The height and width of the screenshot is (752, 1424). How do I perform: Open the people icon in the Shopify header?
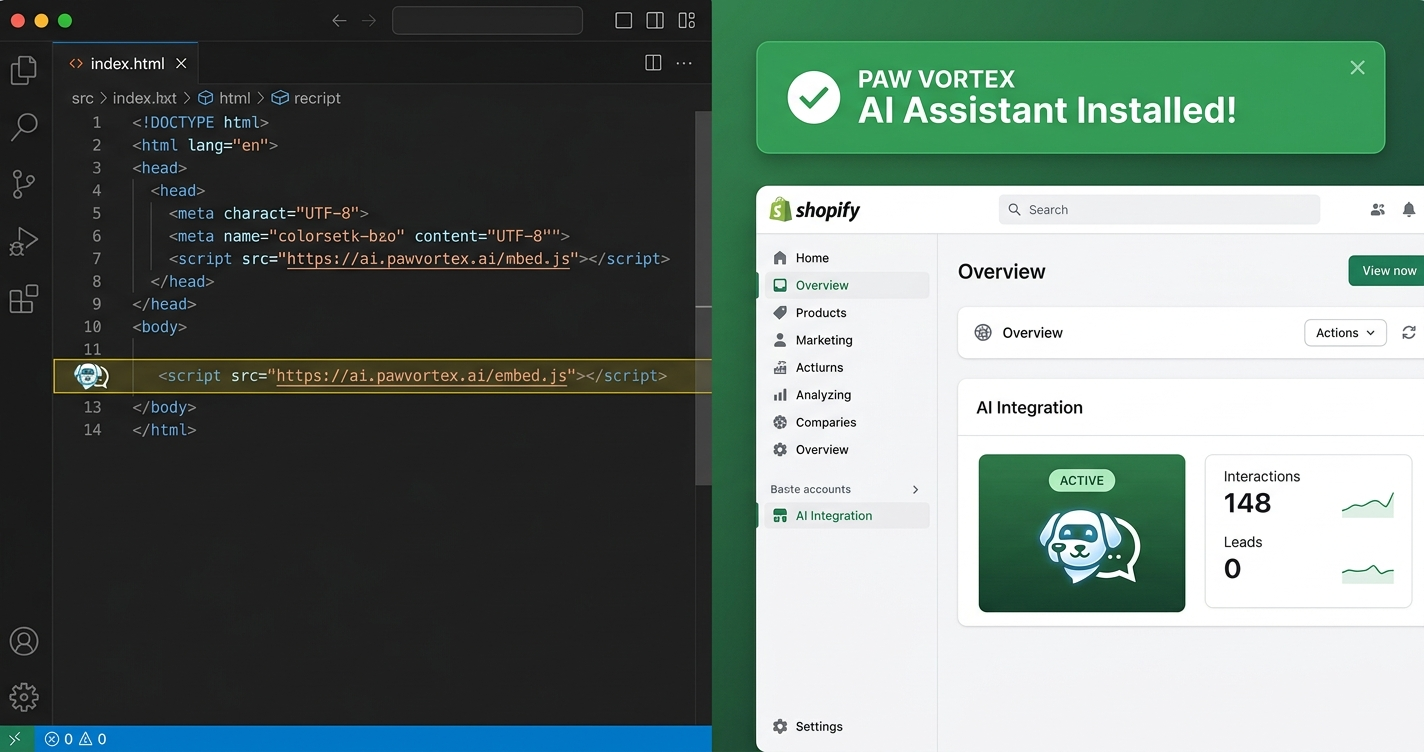(x=1377, y=209)
